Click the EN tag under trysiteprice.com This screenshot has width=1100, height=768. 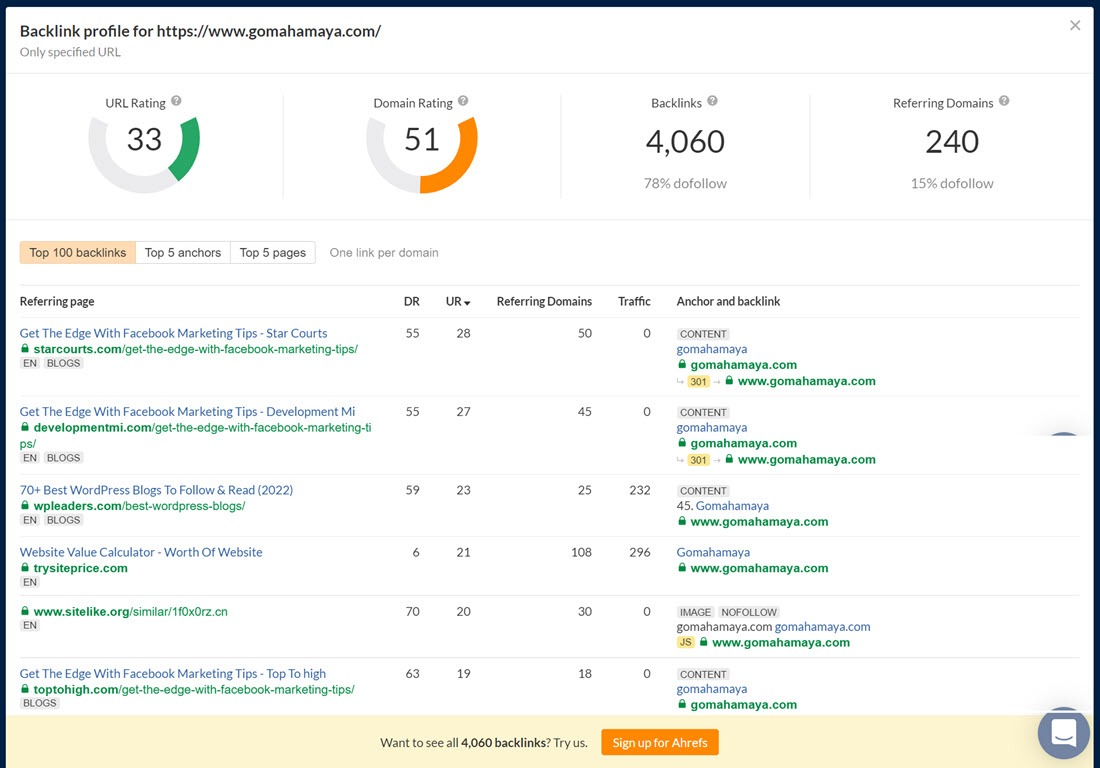coord(30,582)
